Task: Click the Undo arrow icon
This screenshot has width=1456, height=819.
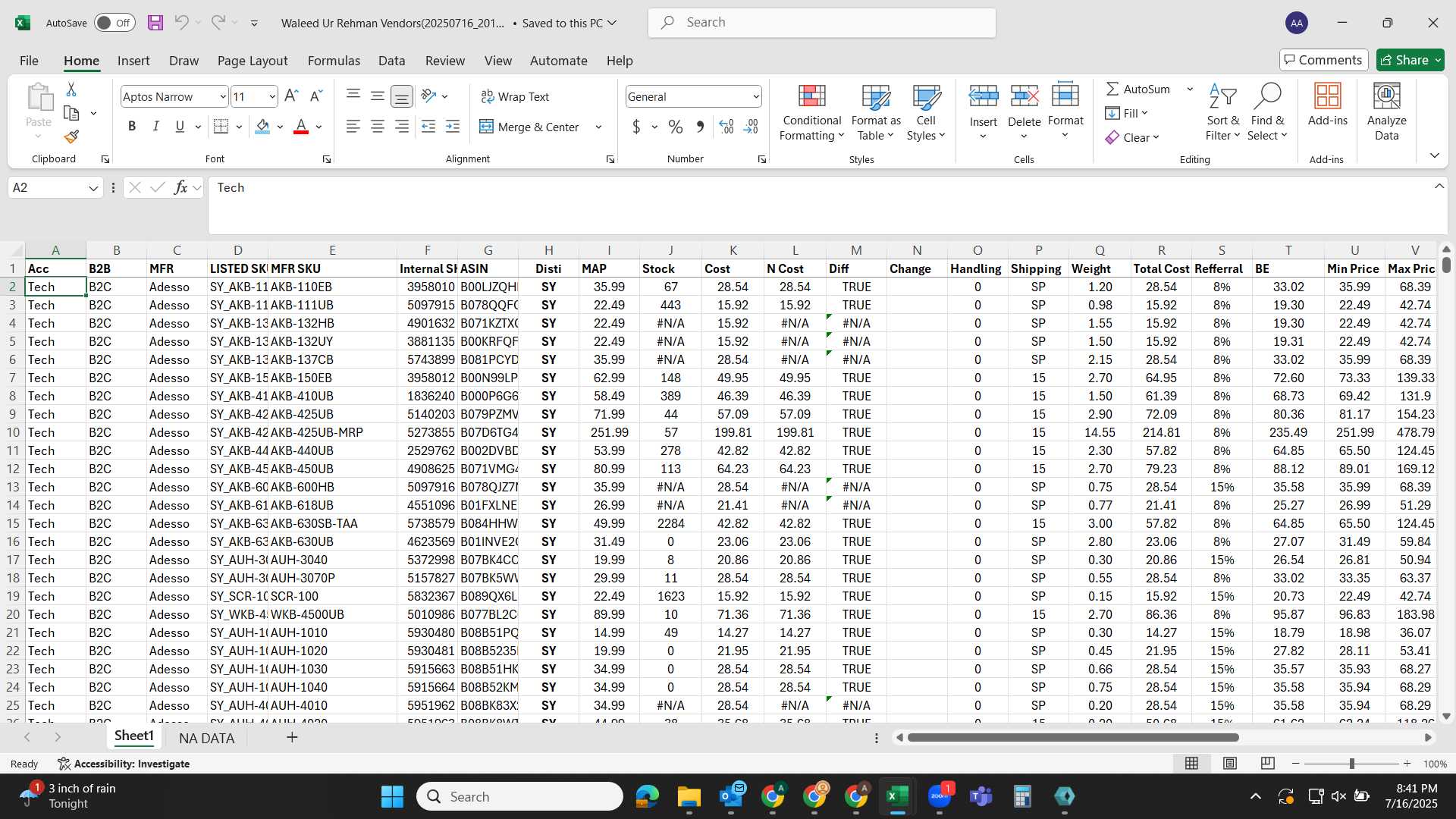Action: [x=181, y=23]
